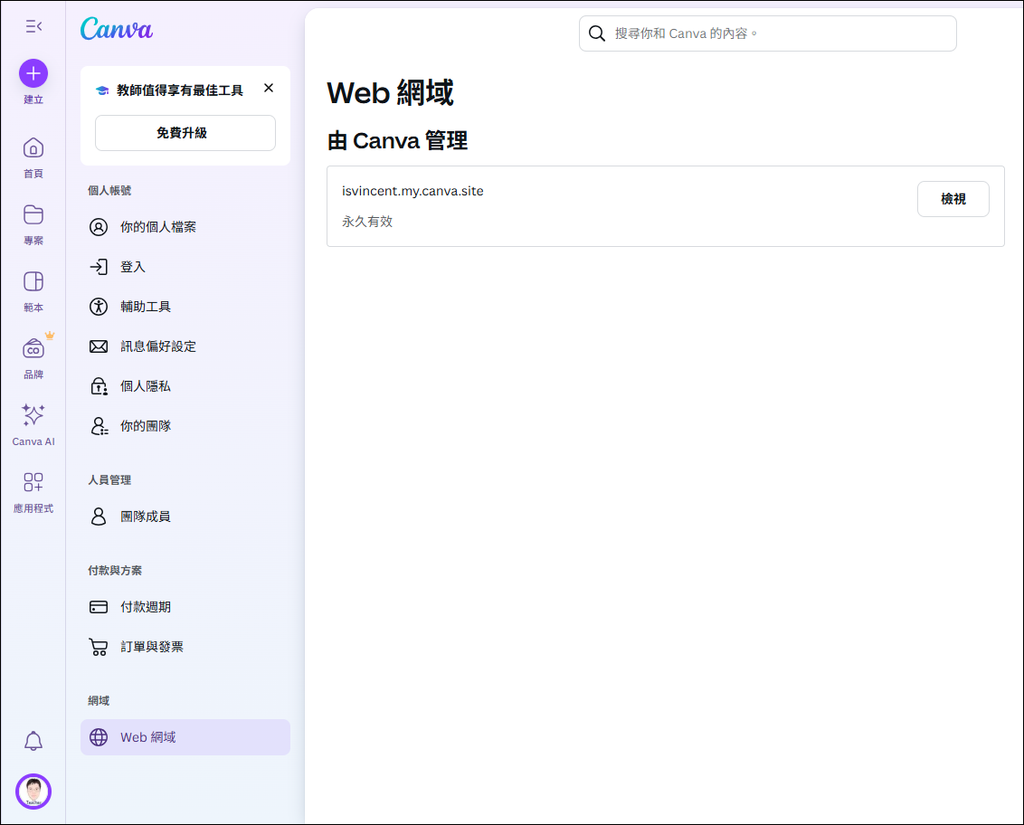The width and height of the screenshot is (1024, 825).
Task: Go to Home (首頁) icon
Action: pos(33,148)
